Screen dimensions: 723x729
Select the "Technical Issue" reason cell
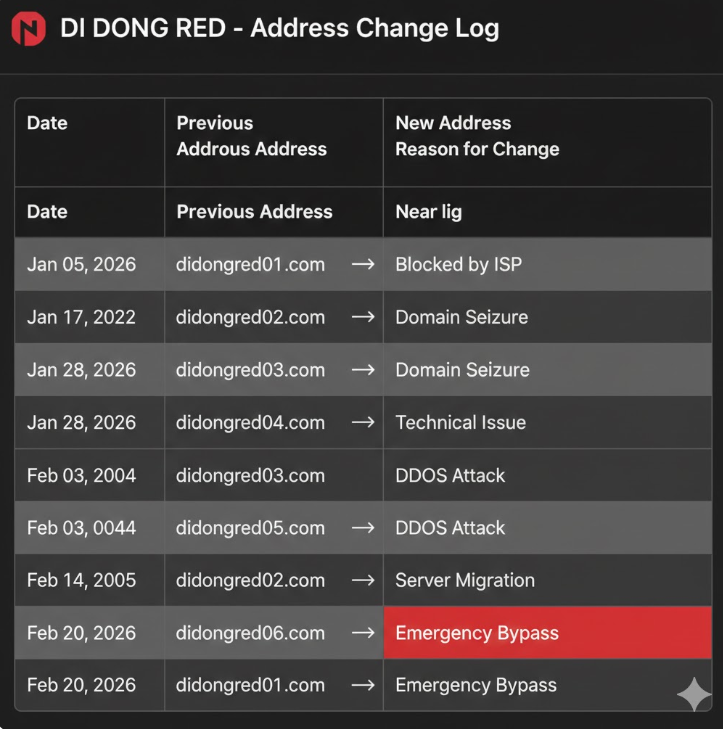pos(460,423)
